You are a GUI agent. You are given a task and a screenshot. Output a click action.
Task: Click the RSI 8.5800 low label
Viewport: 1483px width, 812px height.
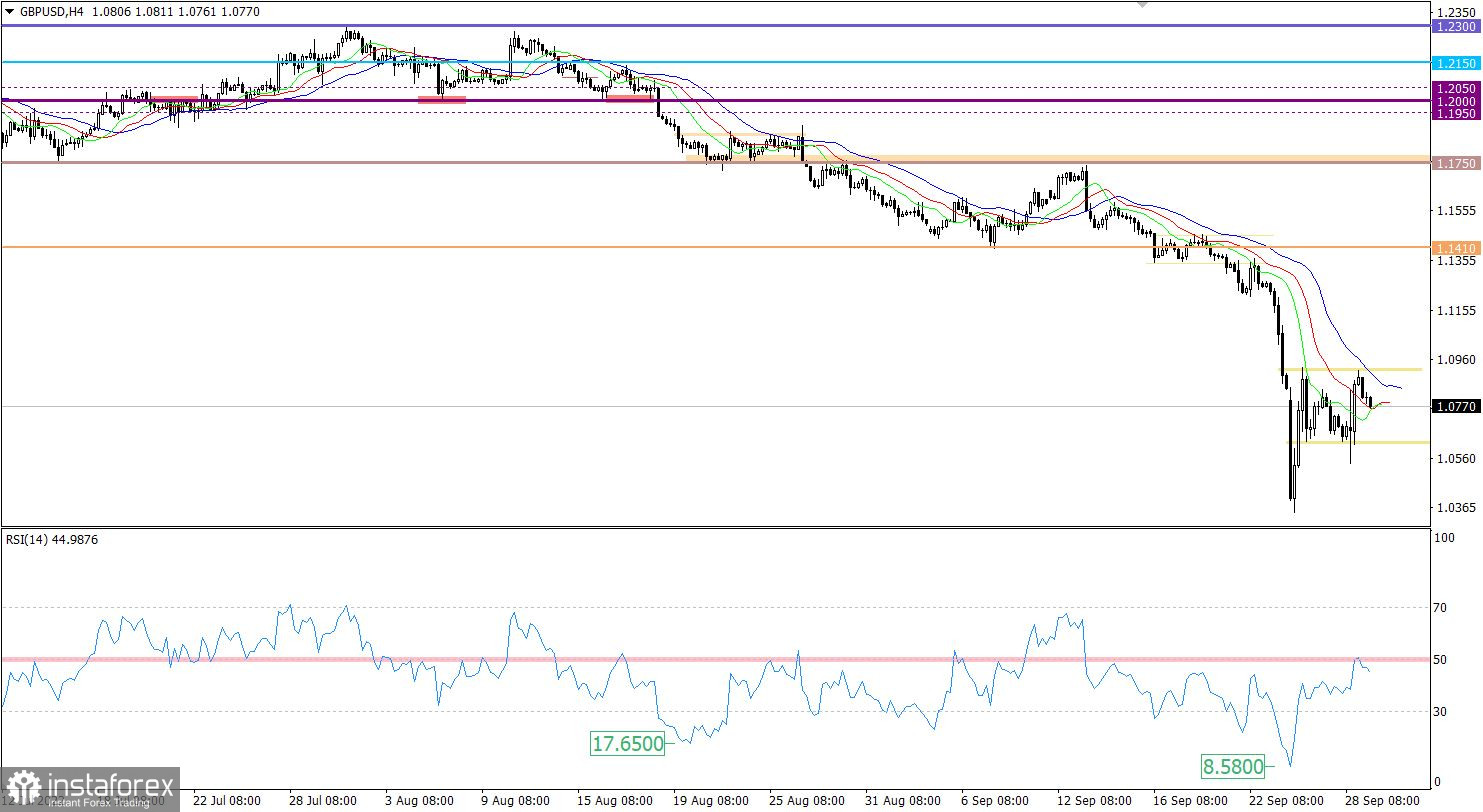coord(1233,768)
